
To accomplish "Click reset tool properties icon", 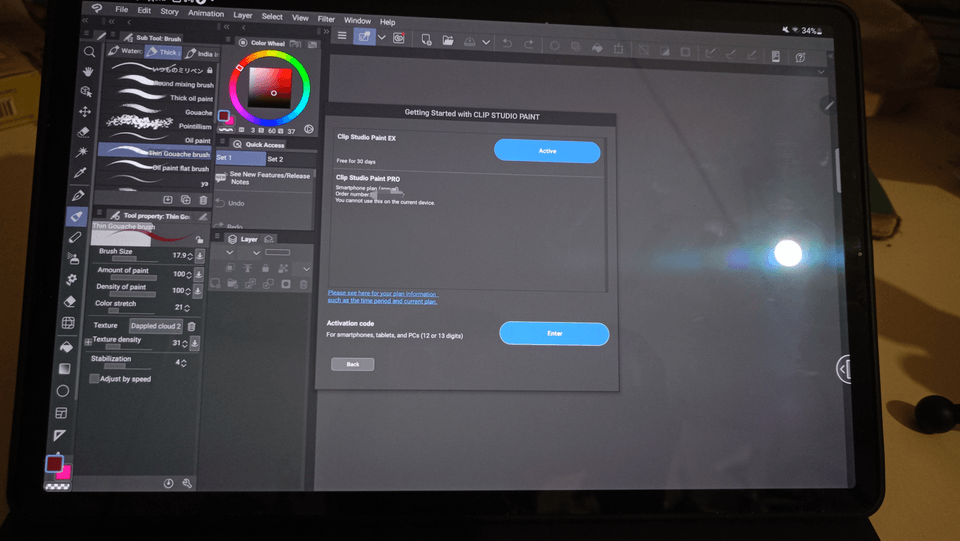I will point(168,483).
